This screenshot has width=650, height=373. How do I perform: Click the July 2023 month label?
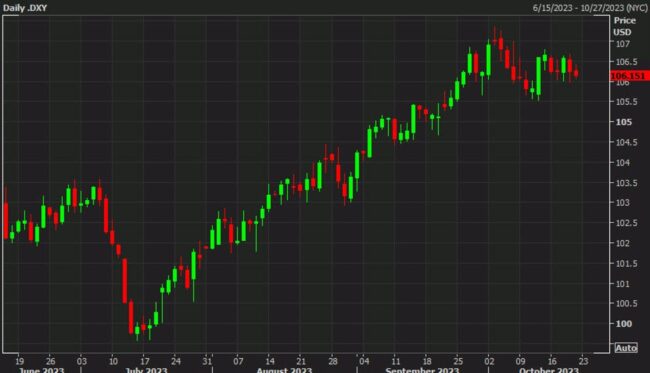(146, 370)
